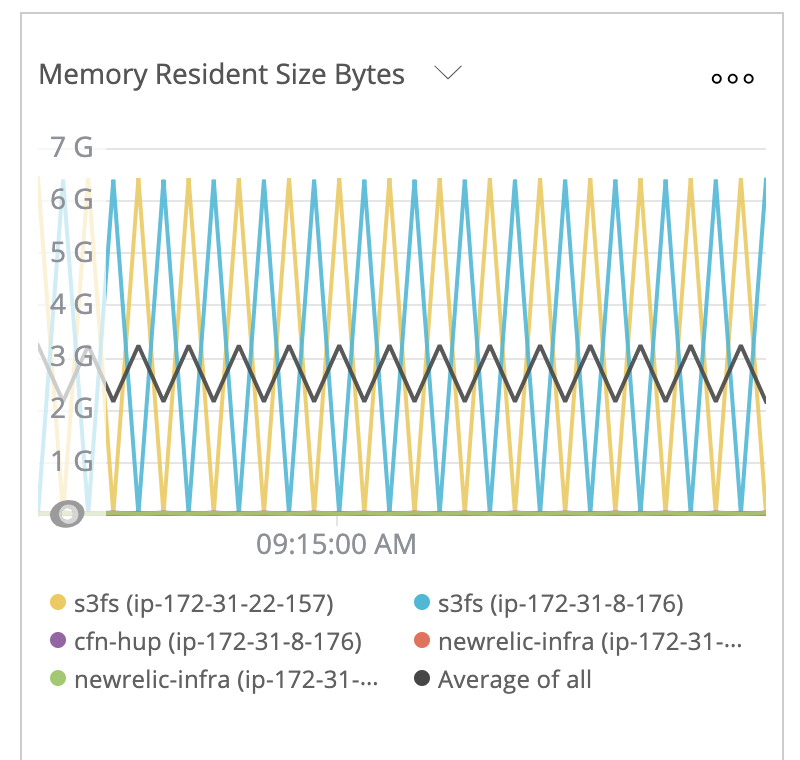The width and height of the screenshot is (800, 760).
Task: Expand the metric selector chevron beside the title
Action: [x=449, y=72]
